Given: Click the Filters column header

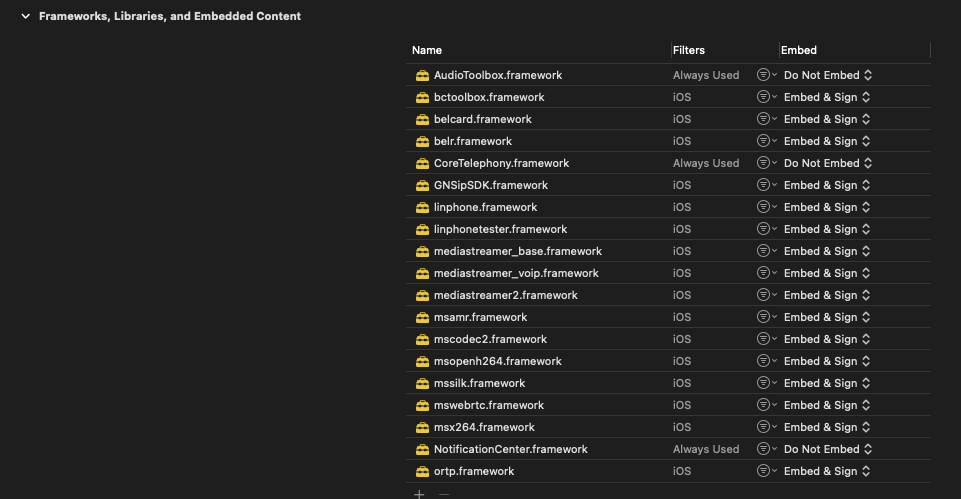Looking at the screenshot, I should click(x=689, y=50).
